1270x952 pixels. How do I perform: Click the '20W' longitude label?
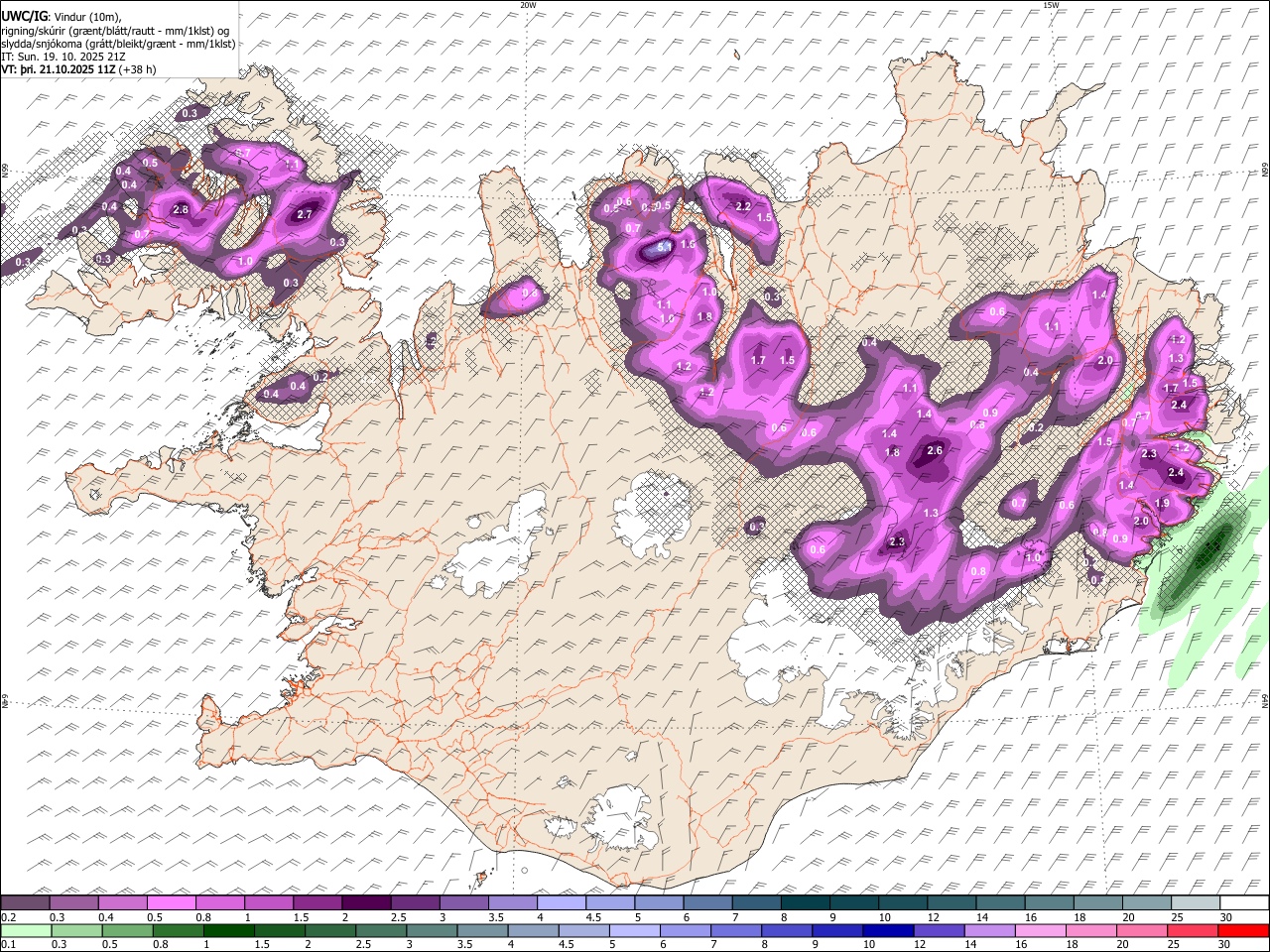528,5
